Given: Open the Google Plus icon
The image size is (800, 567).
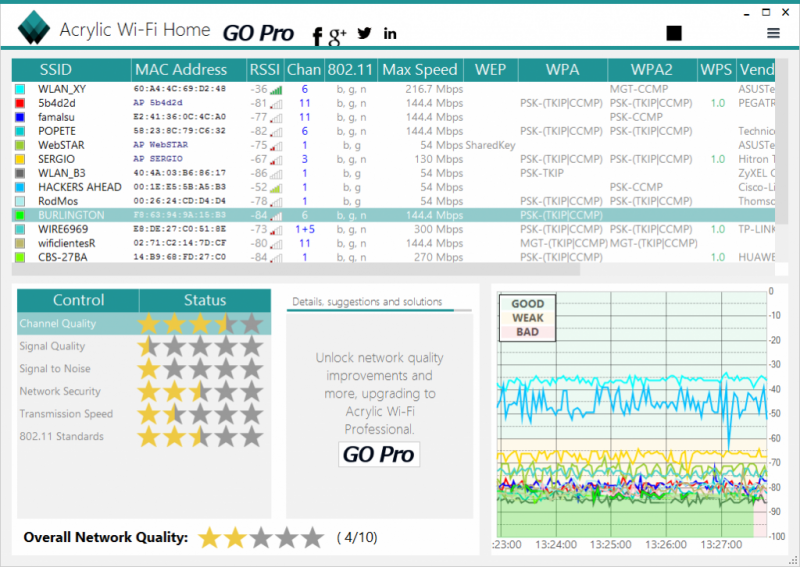Looking at the screenshot, I should [337, 36].
